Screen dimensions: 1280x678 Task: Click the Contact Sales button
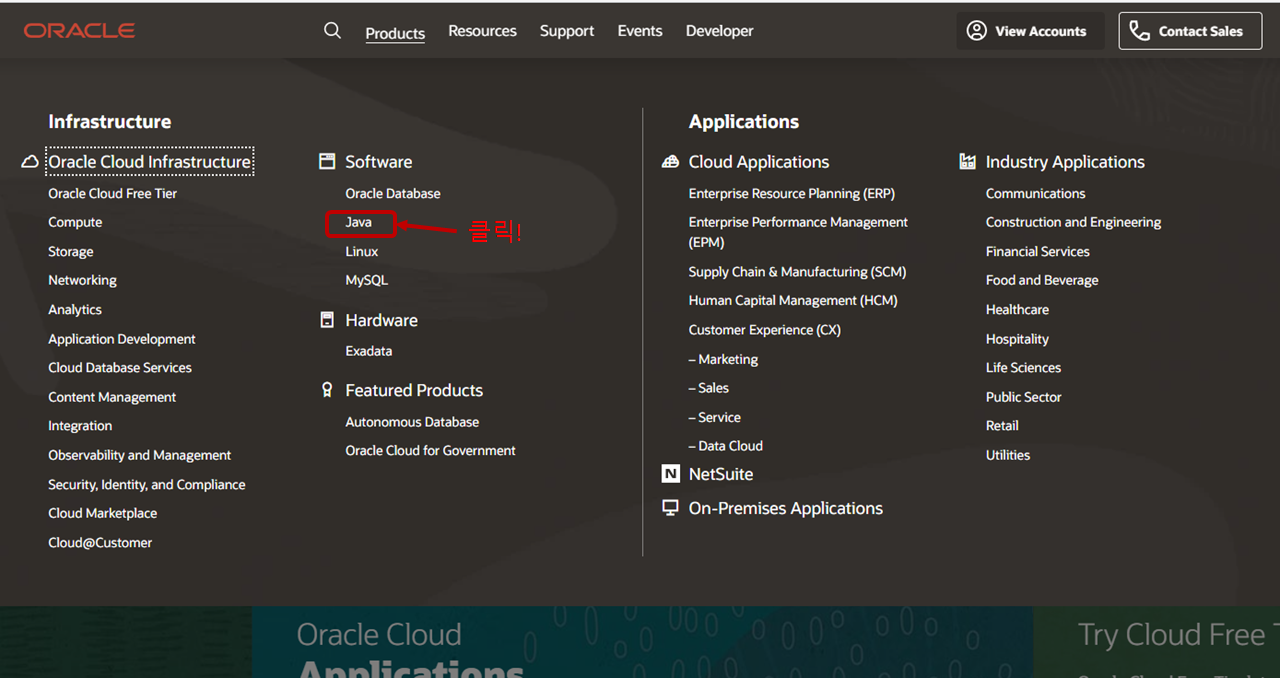(1190, 31)
